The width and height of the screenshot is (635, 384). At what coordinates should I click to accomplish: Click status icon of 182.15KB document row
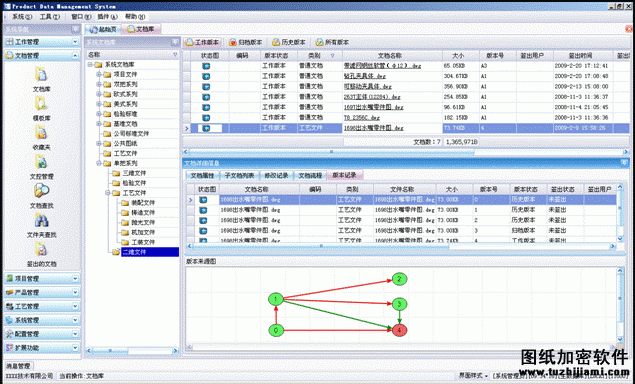(x=206, y=117)
